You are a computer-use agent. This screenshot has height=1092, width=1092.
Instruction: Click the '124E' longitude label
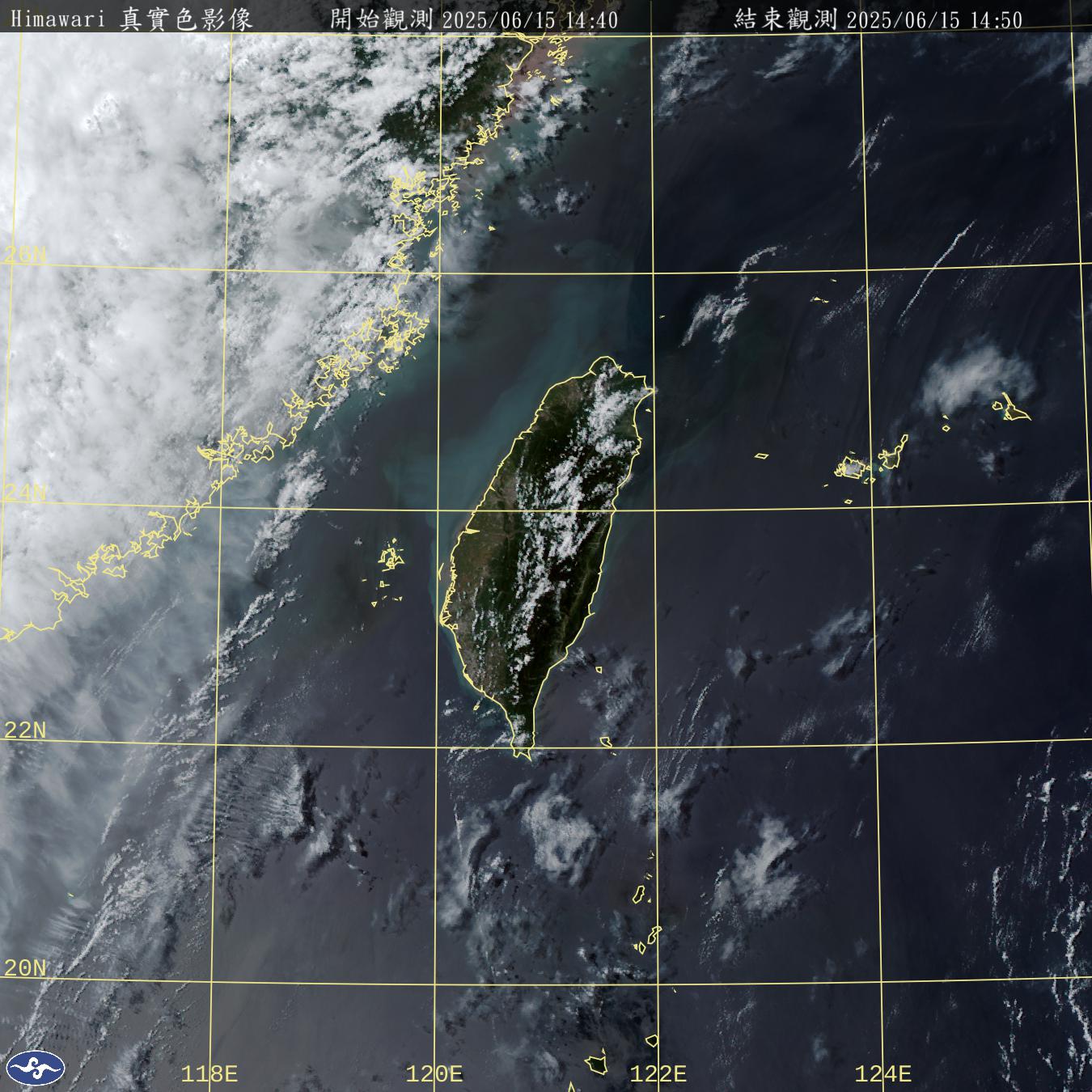click(x=883, y=1074)
